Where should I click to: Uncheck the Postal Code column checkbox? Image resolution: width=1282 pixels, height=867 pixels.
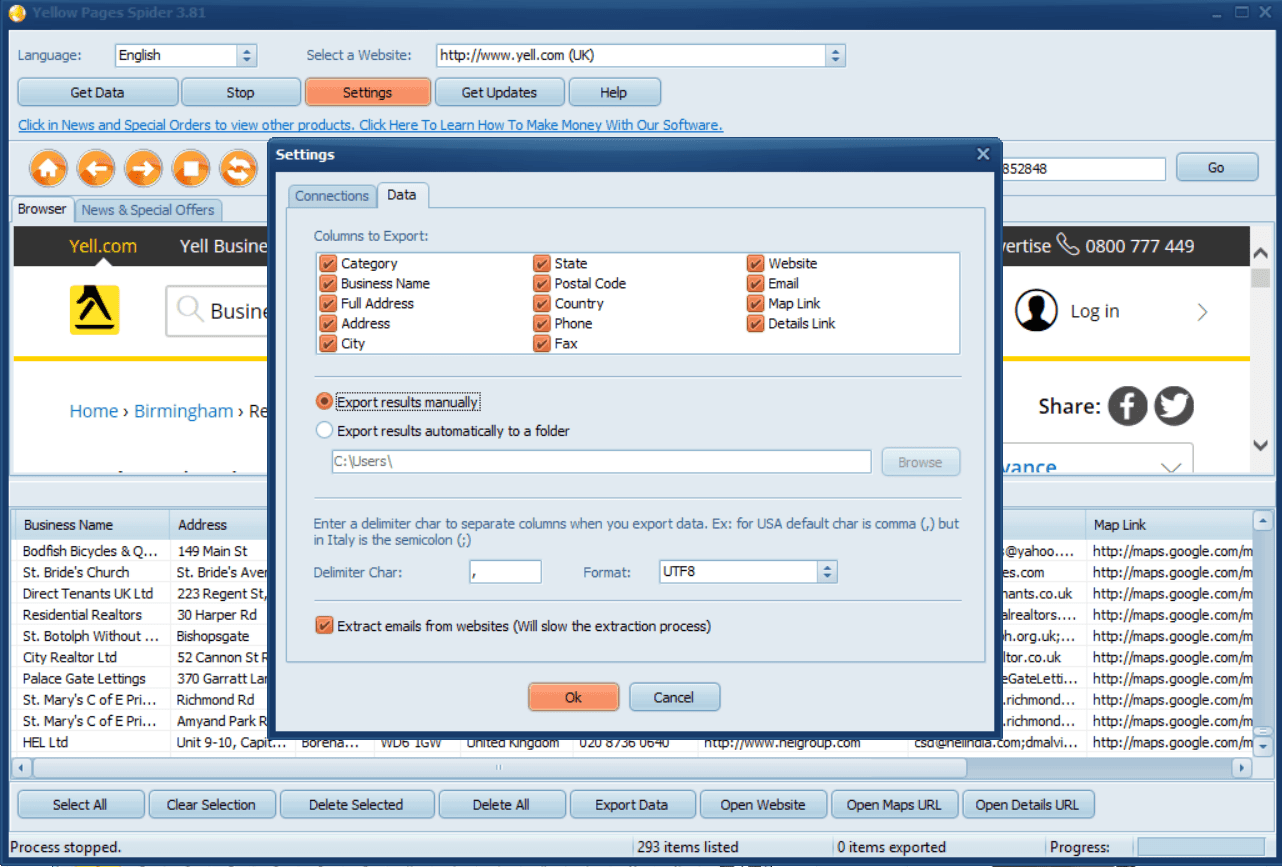(541, 284)
